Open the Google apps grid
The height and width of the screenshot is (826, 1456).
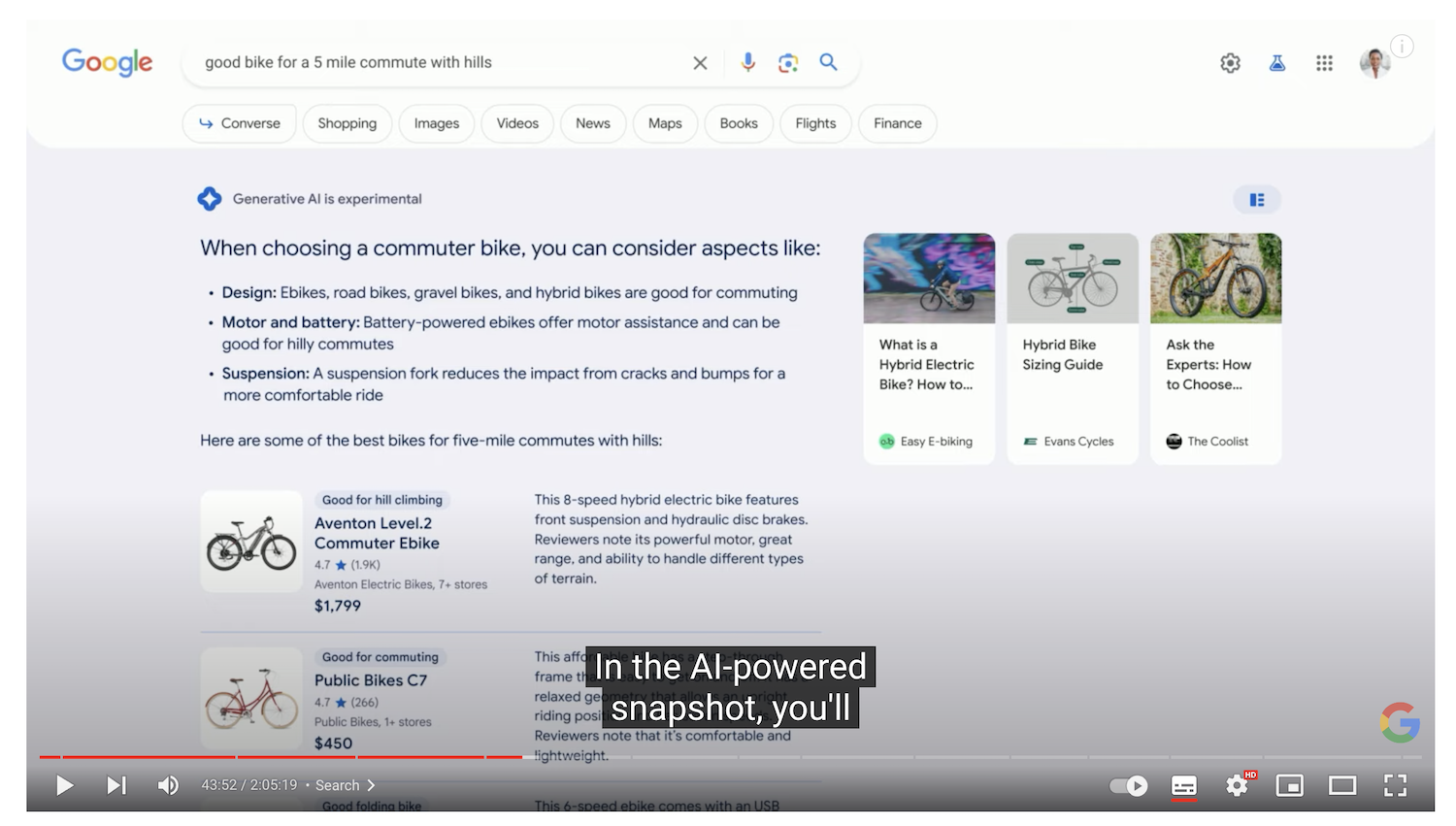click(1324, 63)
